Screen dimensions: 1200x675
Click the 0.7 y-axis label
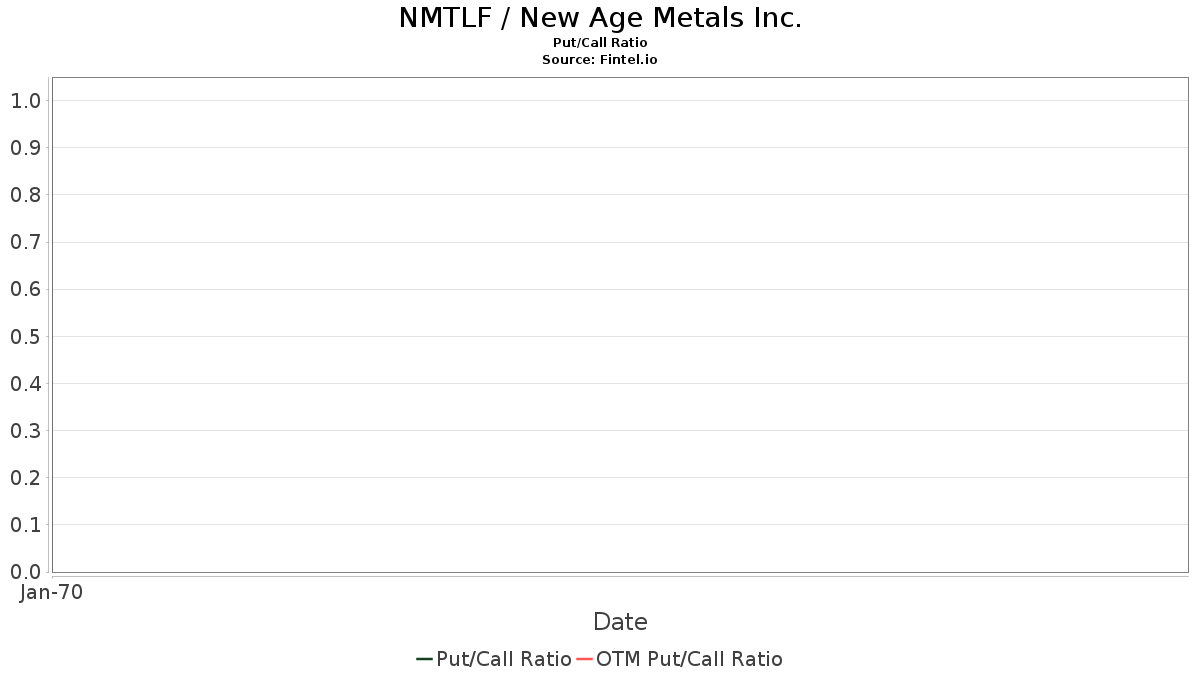pyautogui.click(x=26, y=242)
